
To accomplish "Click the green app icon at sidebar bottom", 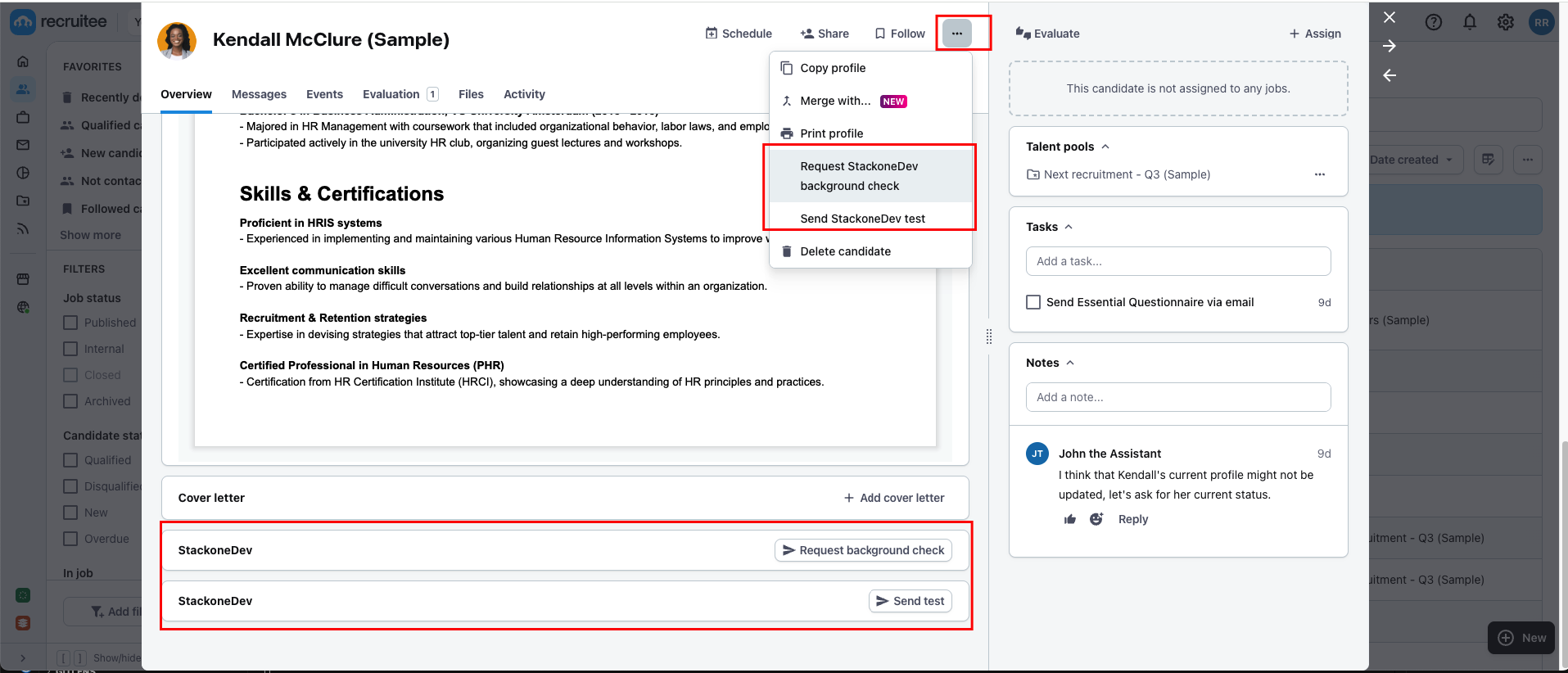I will 23,595.
